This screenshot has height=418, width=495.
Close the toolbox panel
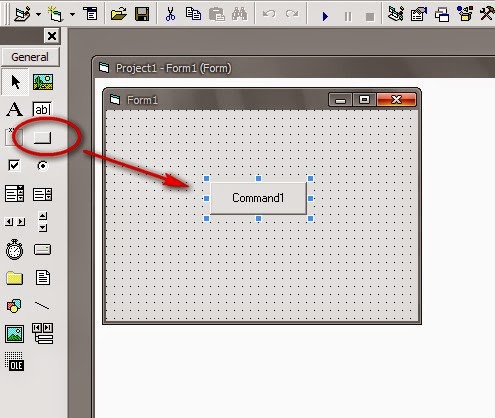[52, 36]
